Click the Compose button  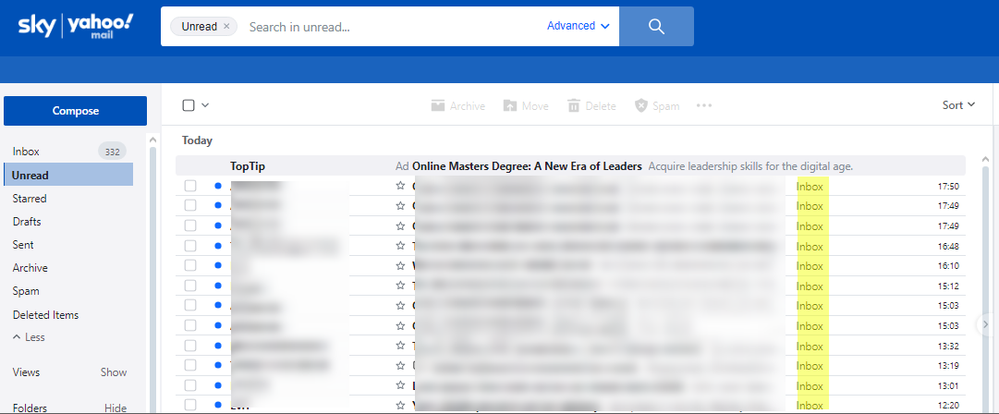[x=75, y=111]
